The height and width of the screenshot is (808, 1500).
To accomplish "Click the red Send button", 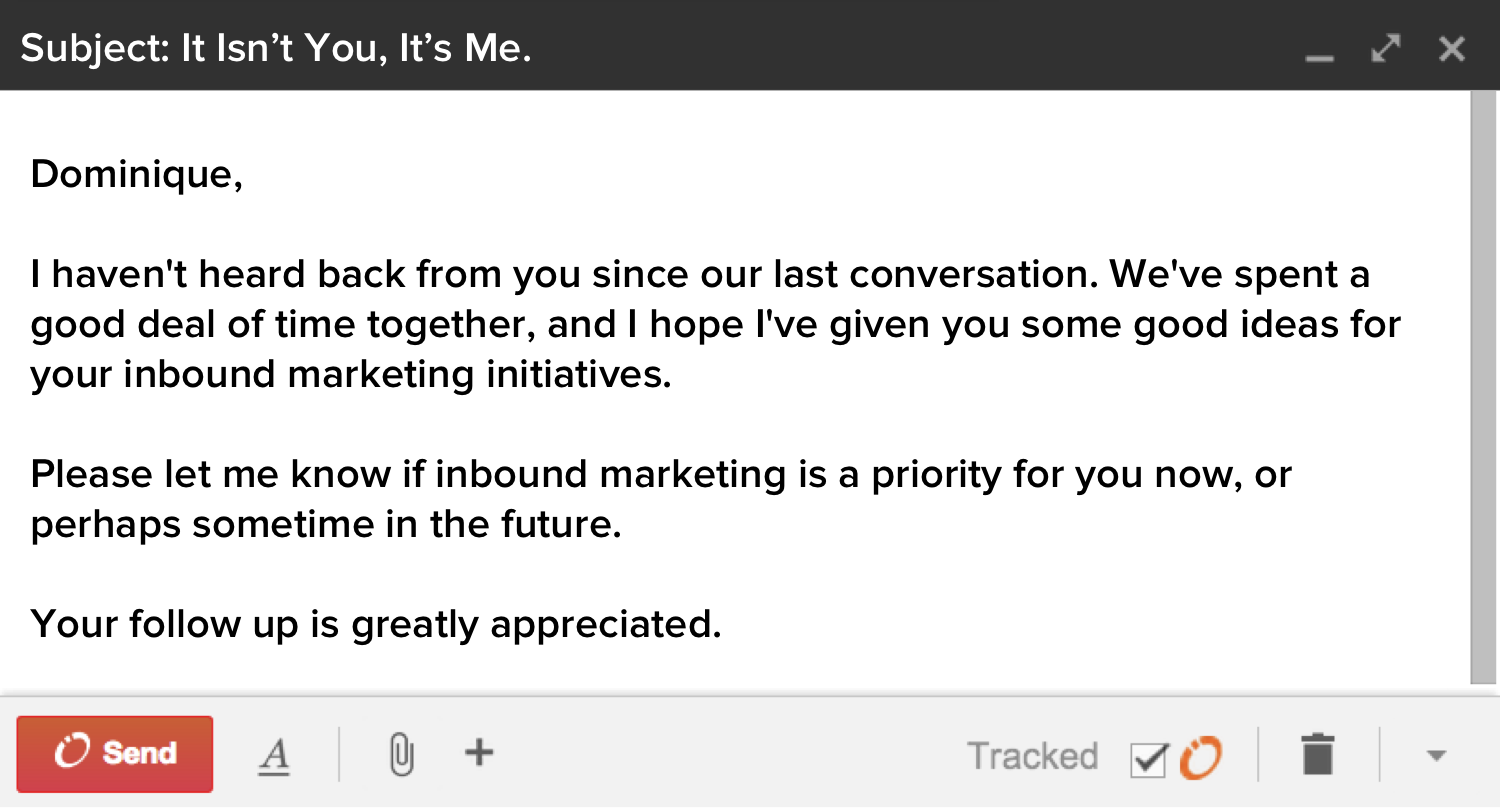I will 115,753.
